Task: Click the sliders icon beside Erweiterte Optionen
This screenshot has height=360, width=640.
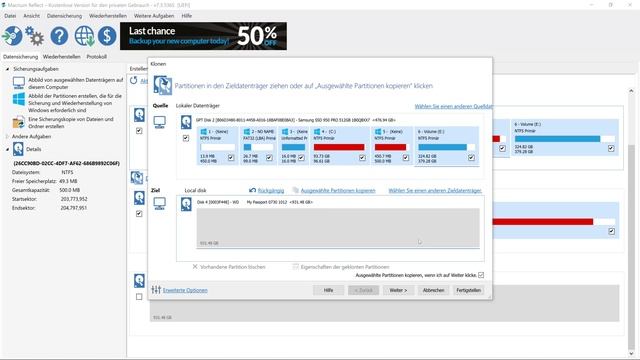Action: tap(156, 290)
